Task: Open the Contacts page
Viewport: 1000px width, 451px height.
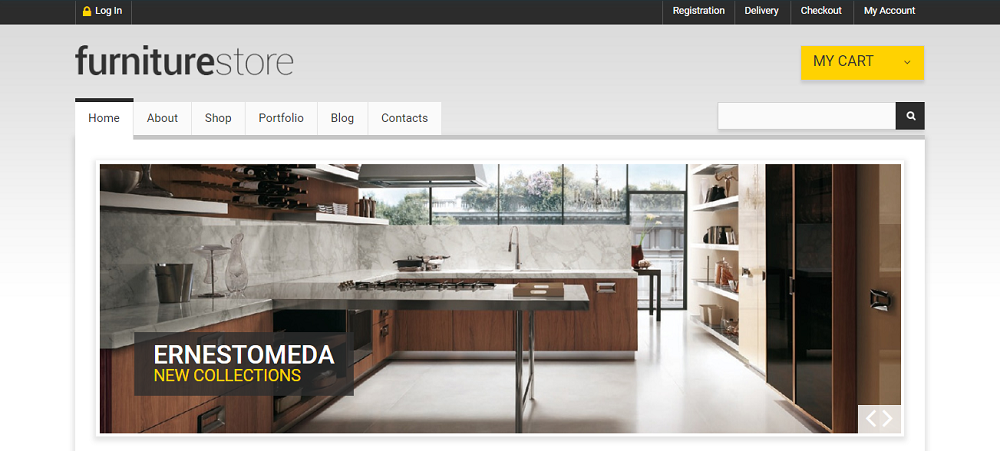Action: point(404,118)
